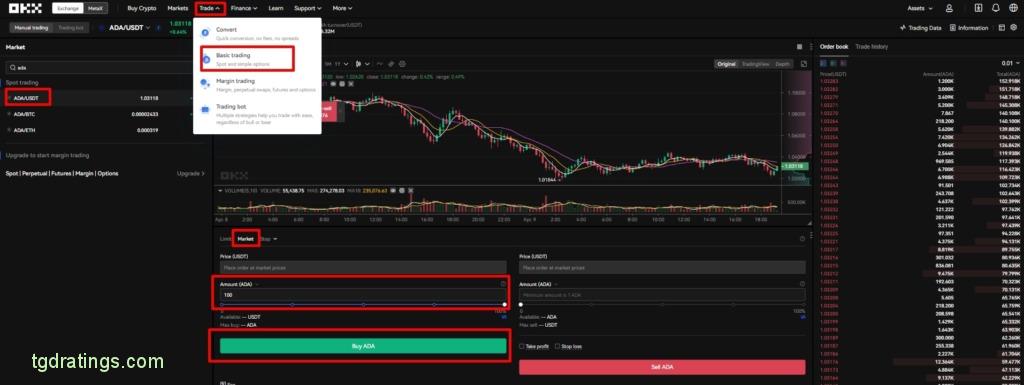Enable the Stop loss checkbox
The height and width of the screenshot is (385, 1024).
tap(557, 346)
